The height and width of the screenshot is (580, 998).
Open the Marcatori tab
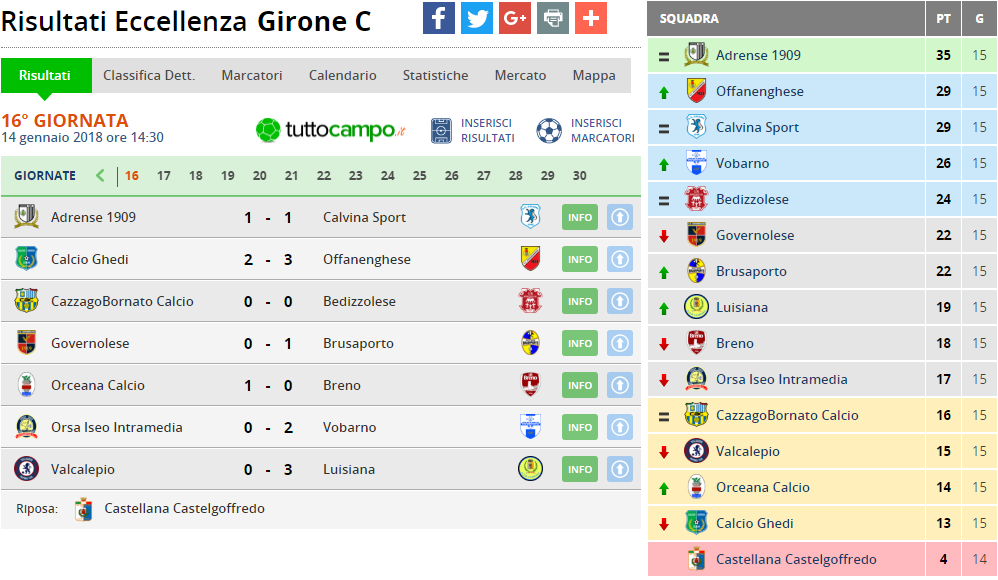[x=252, y=75]
